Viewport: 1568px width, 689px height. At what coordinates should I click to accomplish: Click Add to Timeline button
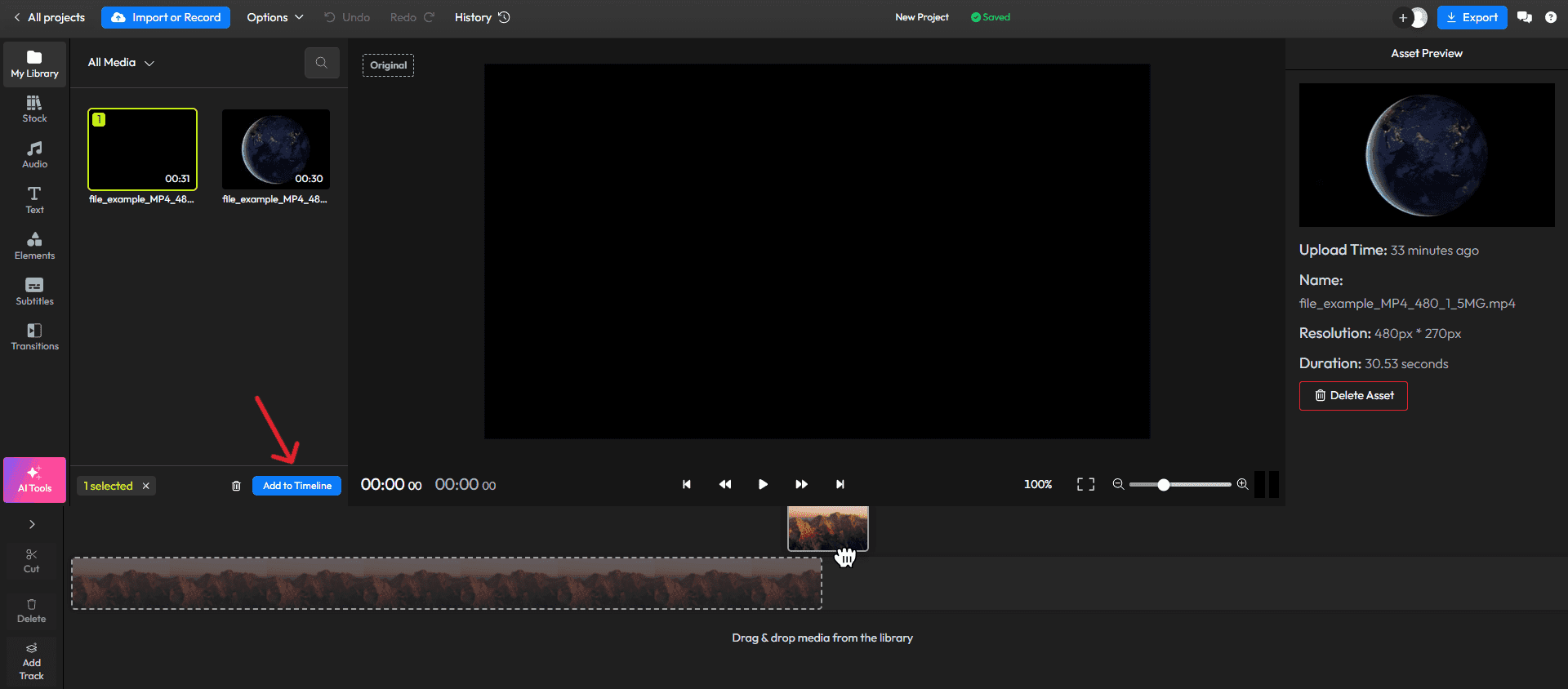pos(297,486)
